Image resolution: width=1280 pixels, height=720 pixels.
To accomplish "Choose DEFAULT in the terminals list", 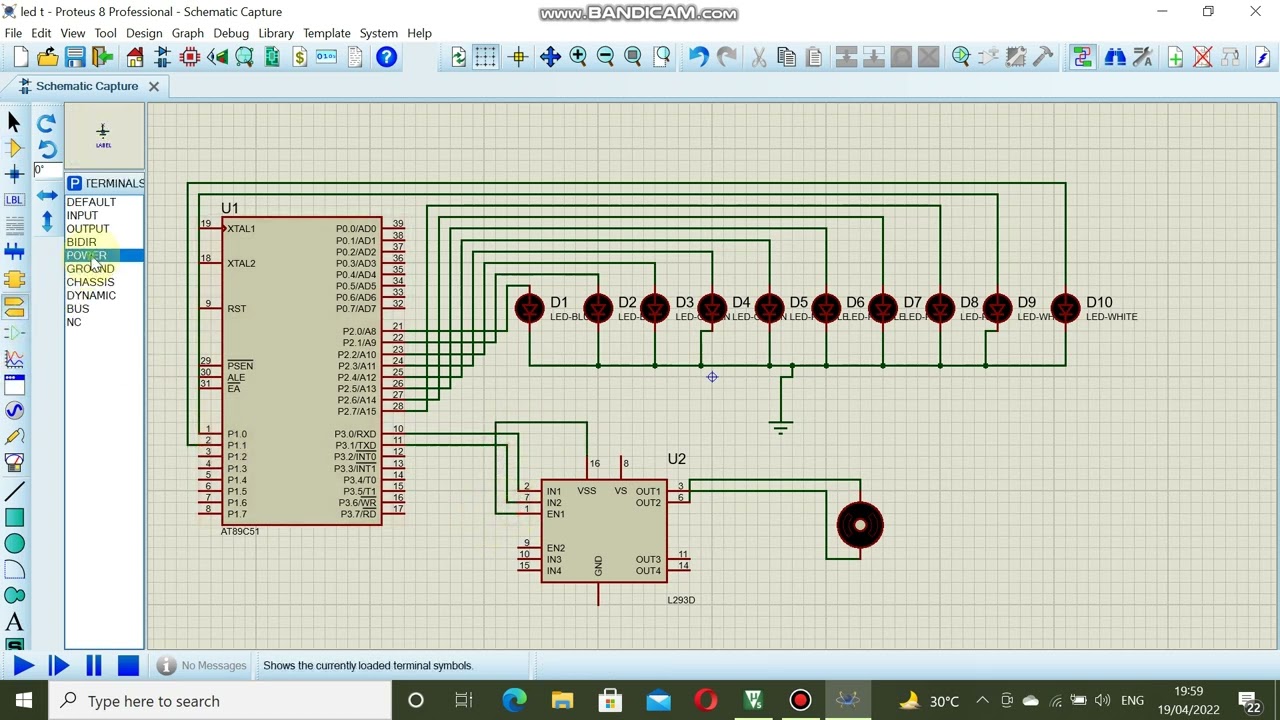I will (91, 202).
